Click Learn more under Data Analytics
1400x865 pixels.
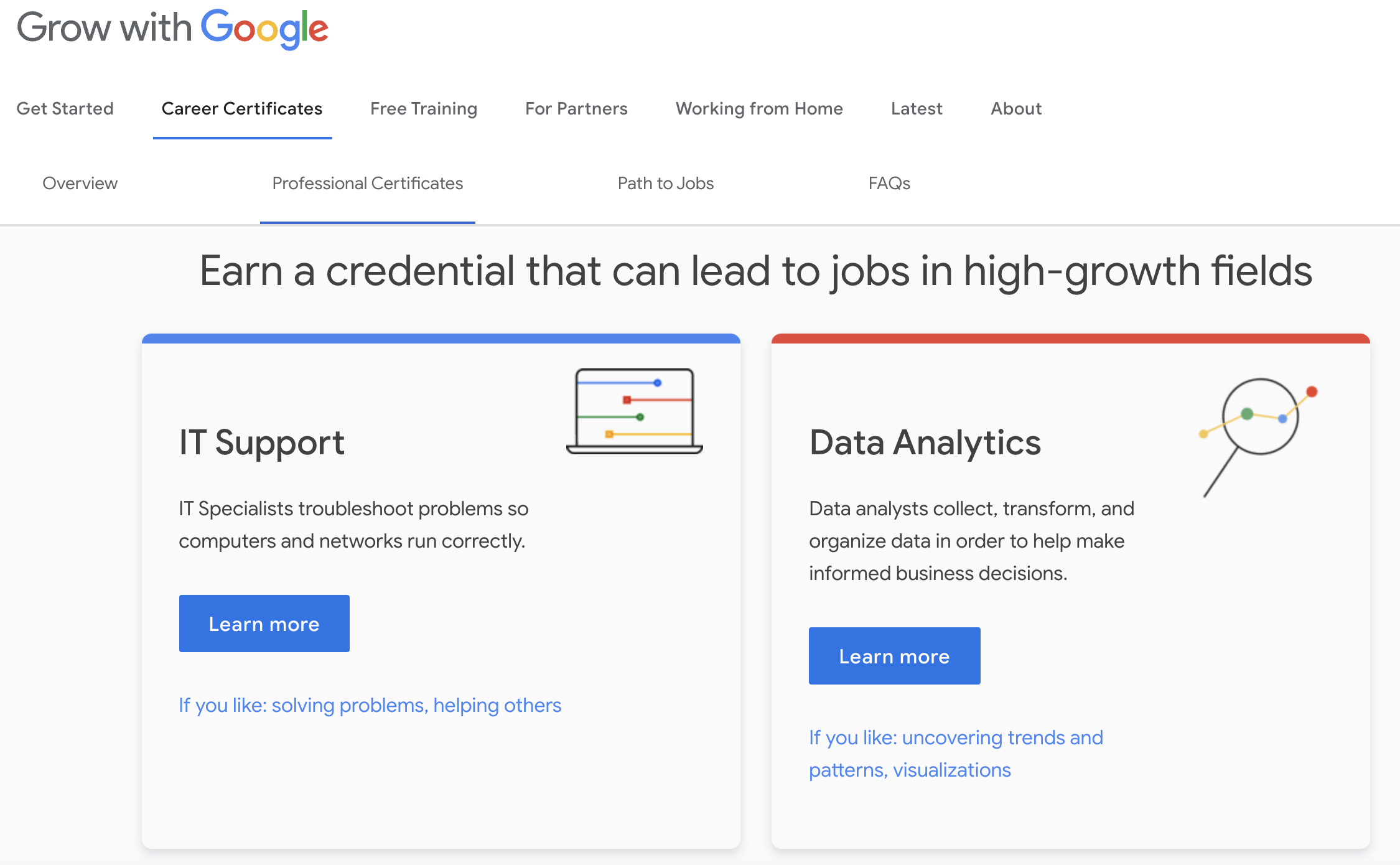[895, 656]
